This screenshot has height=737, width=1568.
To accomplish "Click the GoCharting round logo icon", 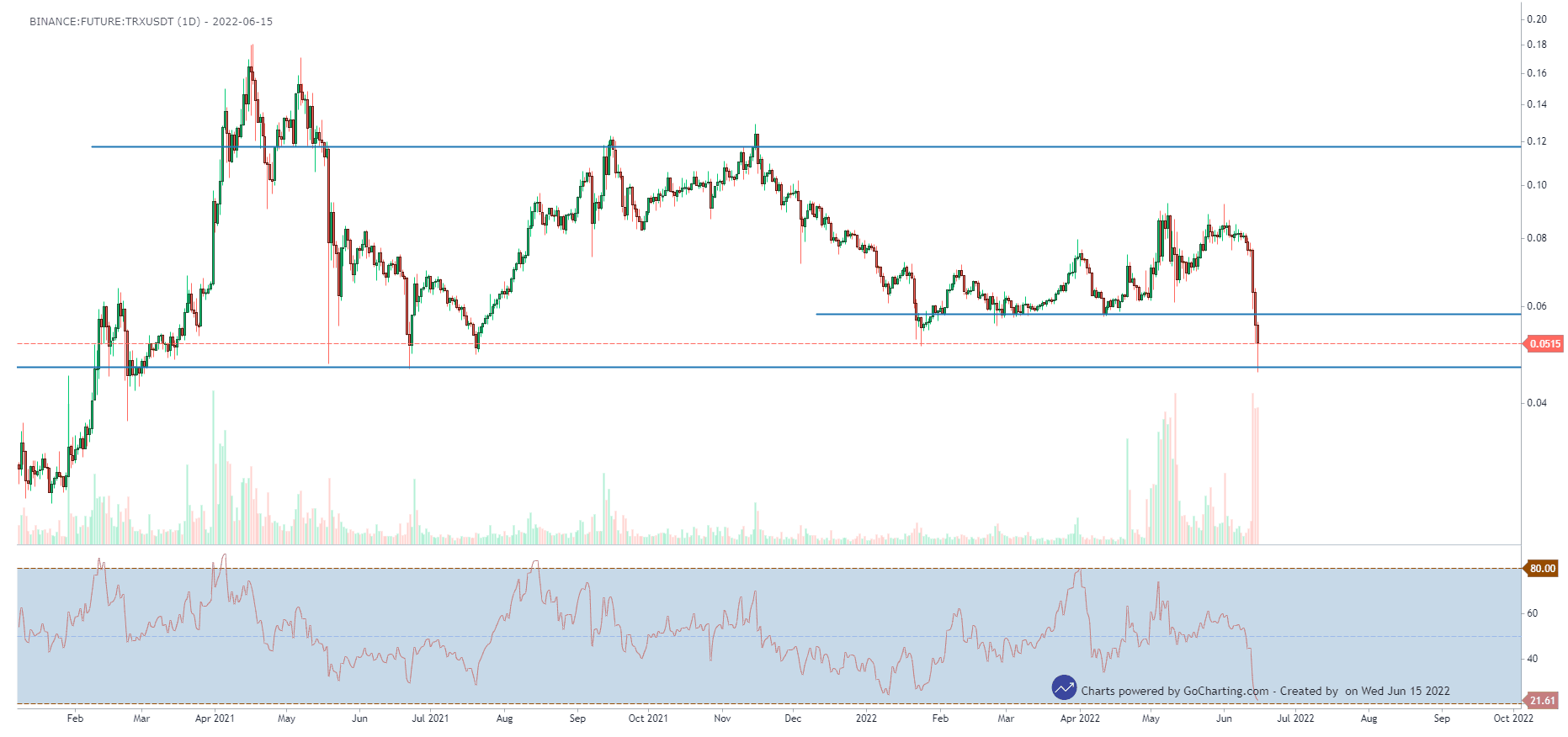I will [1064, 687].
